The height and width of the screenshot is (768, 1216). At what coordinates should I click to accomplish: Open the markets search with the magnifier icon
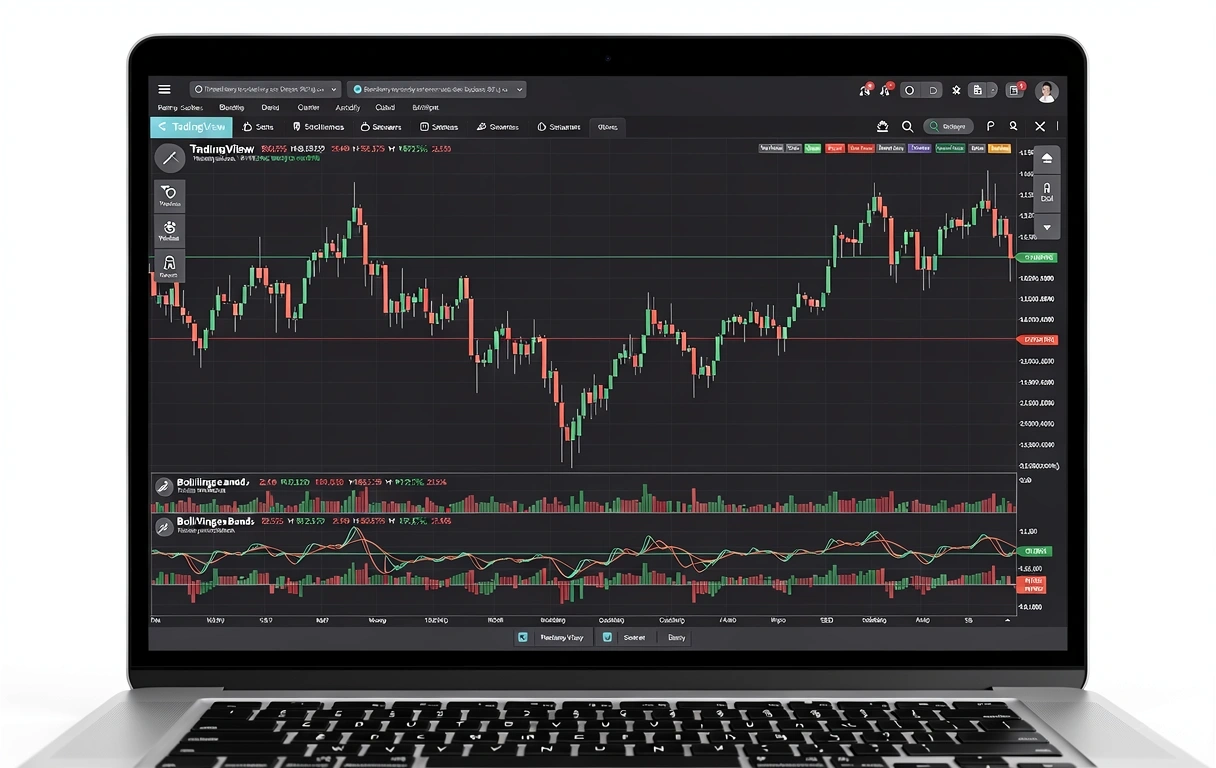907,126
